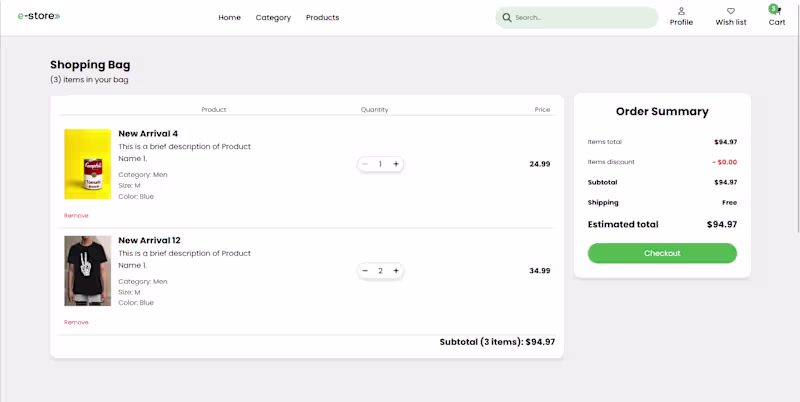This screenshot has height=402, width=800.
Task: Click the e-store logo
Action: (x=39, y=16)
